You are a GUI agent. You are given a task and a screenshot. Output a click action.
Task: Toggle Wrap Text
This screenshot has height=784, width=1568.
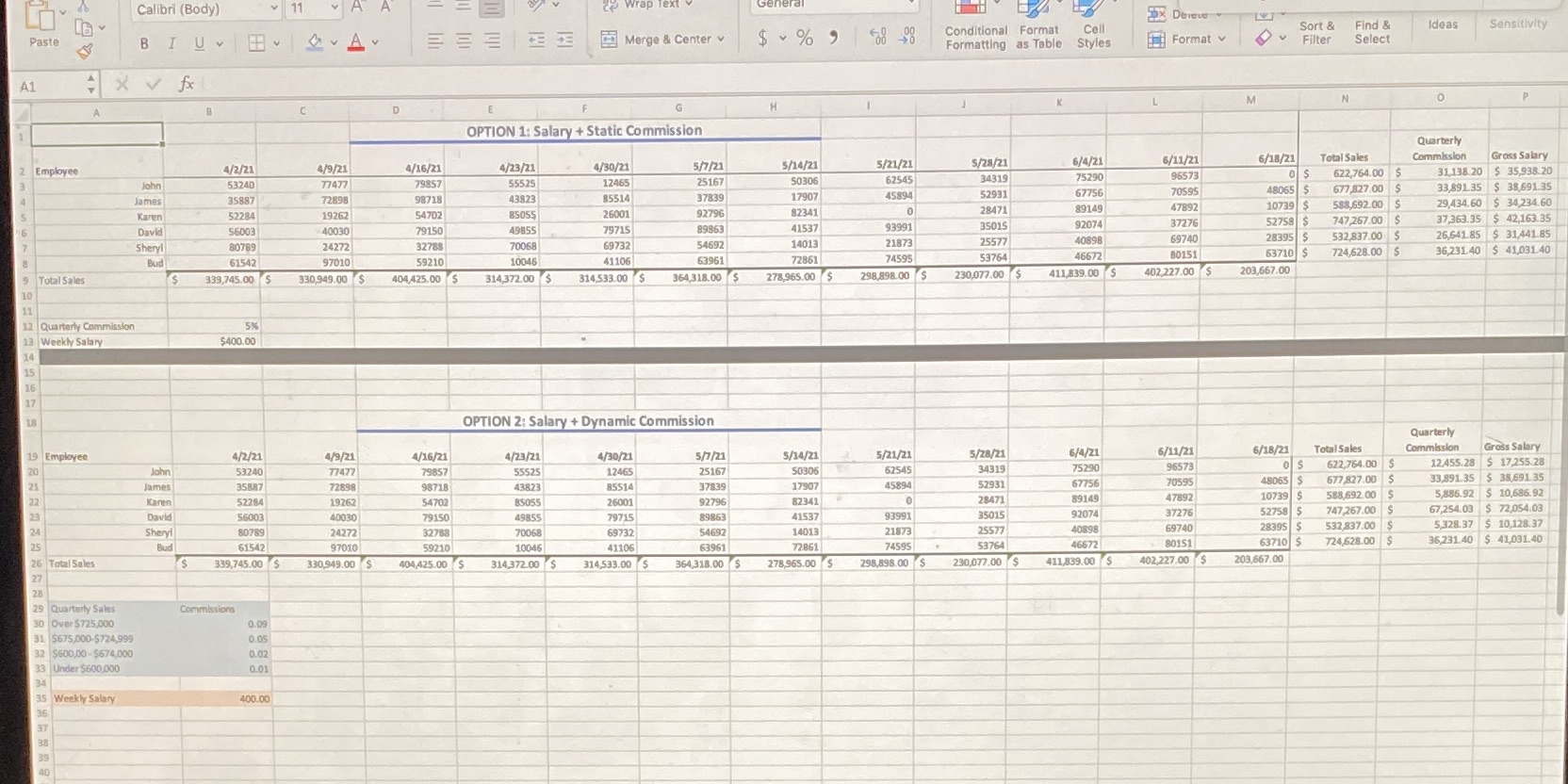647,5
